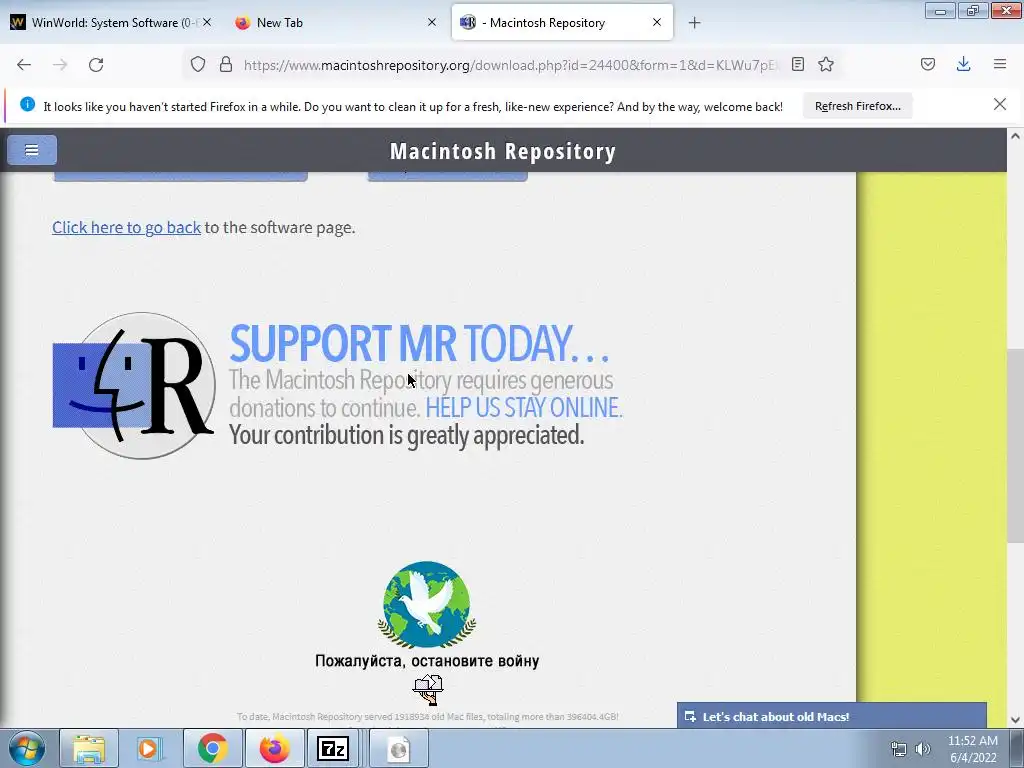Go back using Firefox back arrow
This screenshot has width=1024, height=768.
tap(24, 65)
